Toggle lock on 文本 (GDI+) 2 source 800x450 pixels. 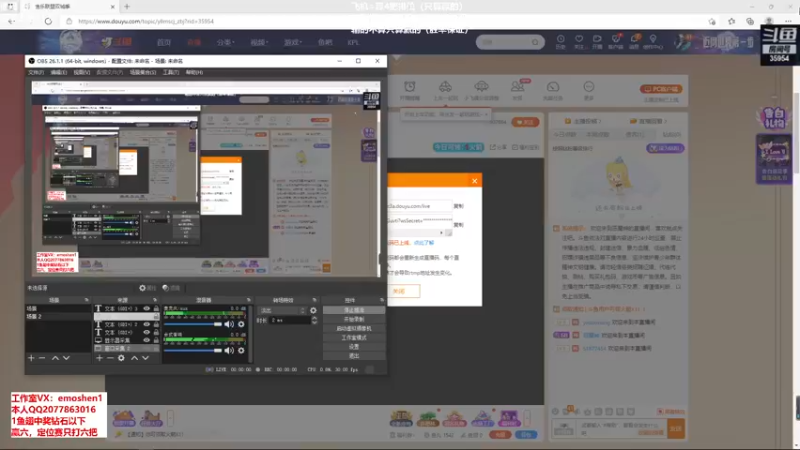156,324
